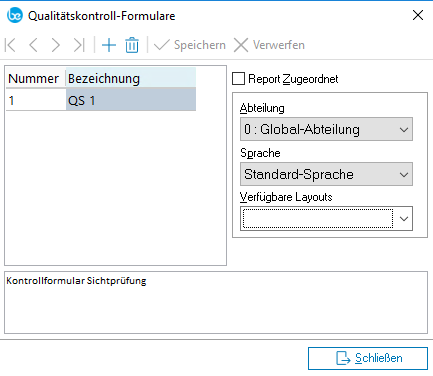Focus the Verfügbare Layouts text field

point(318,219)
